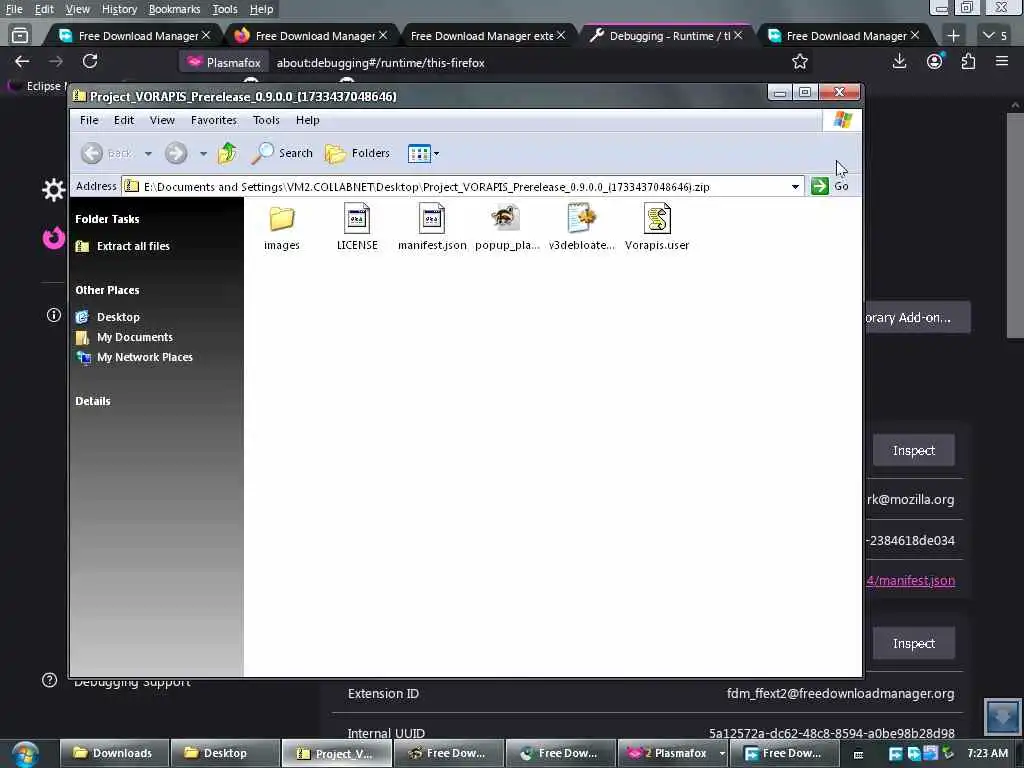Select the LICENSE file icon

click(x=357, y=227)
